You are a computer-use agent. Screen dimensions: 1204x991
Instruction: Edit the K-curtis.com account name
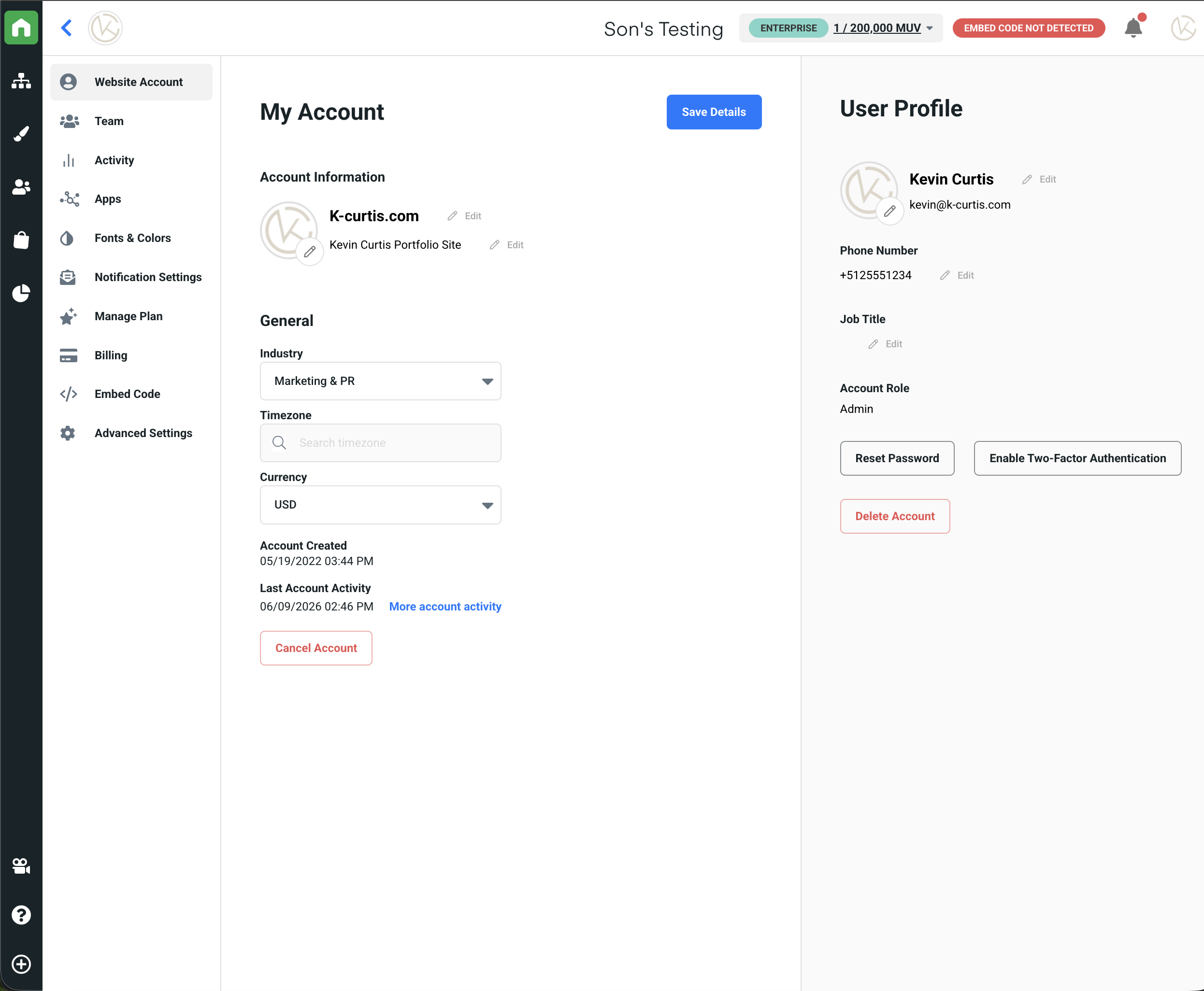click(x=464, y=216)
